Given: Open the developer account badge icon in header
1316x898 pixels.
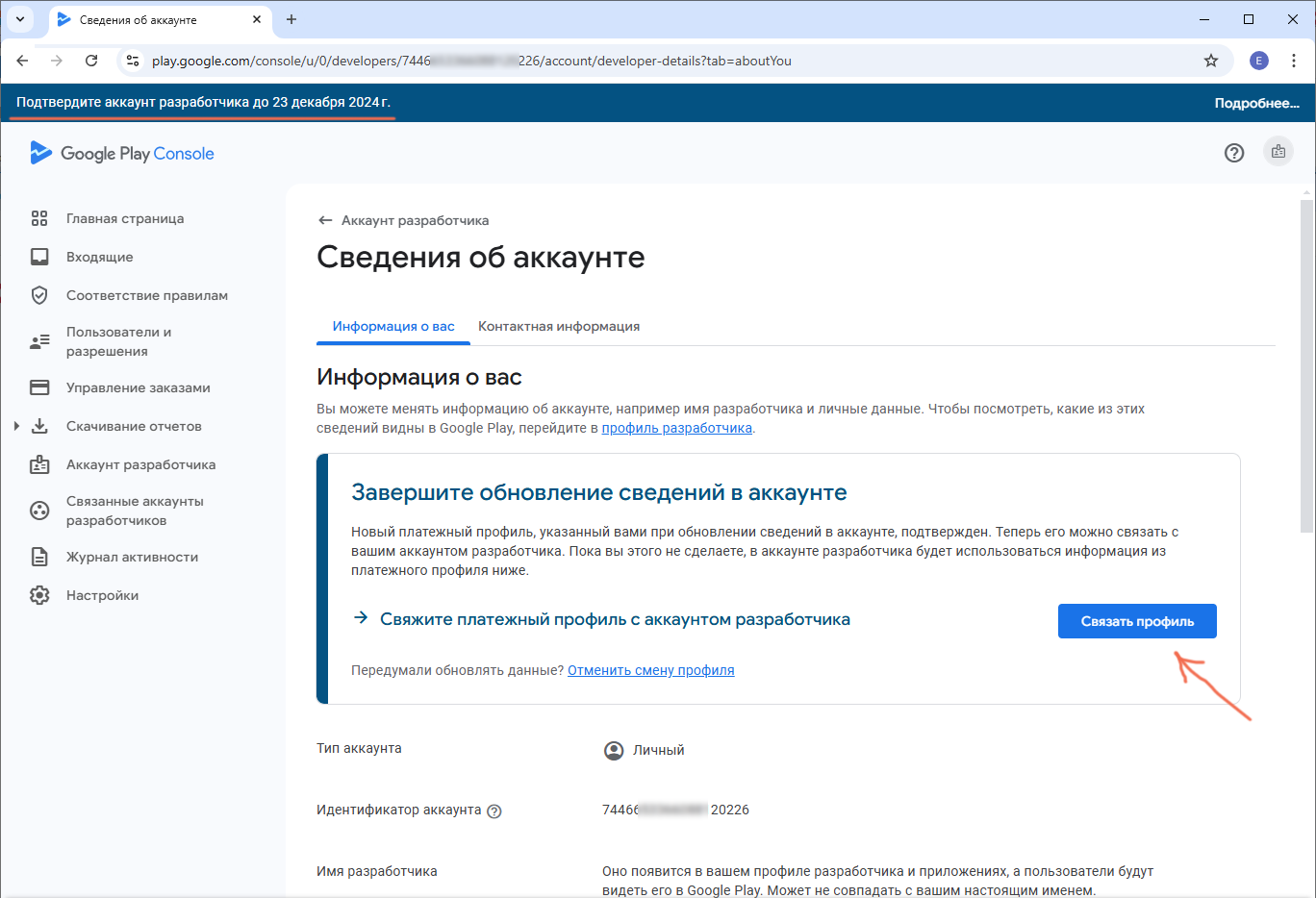Looking at the screenshot, I should tap(1278, 152).
